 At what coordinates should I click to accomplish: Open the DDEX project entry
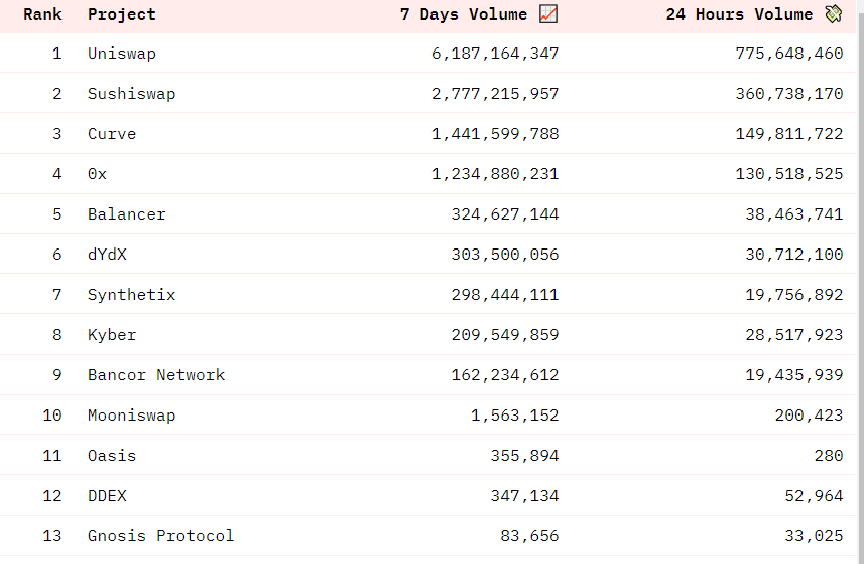coord(107,496)
